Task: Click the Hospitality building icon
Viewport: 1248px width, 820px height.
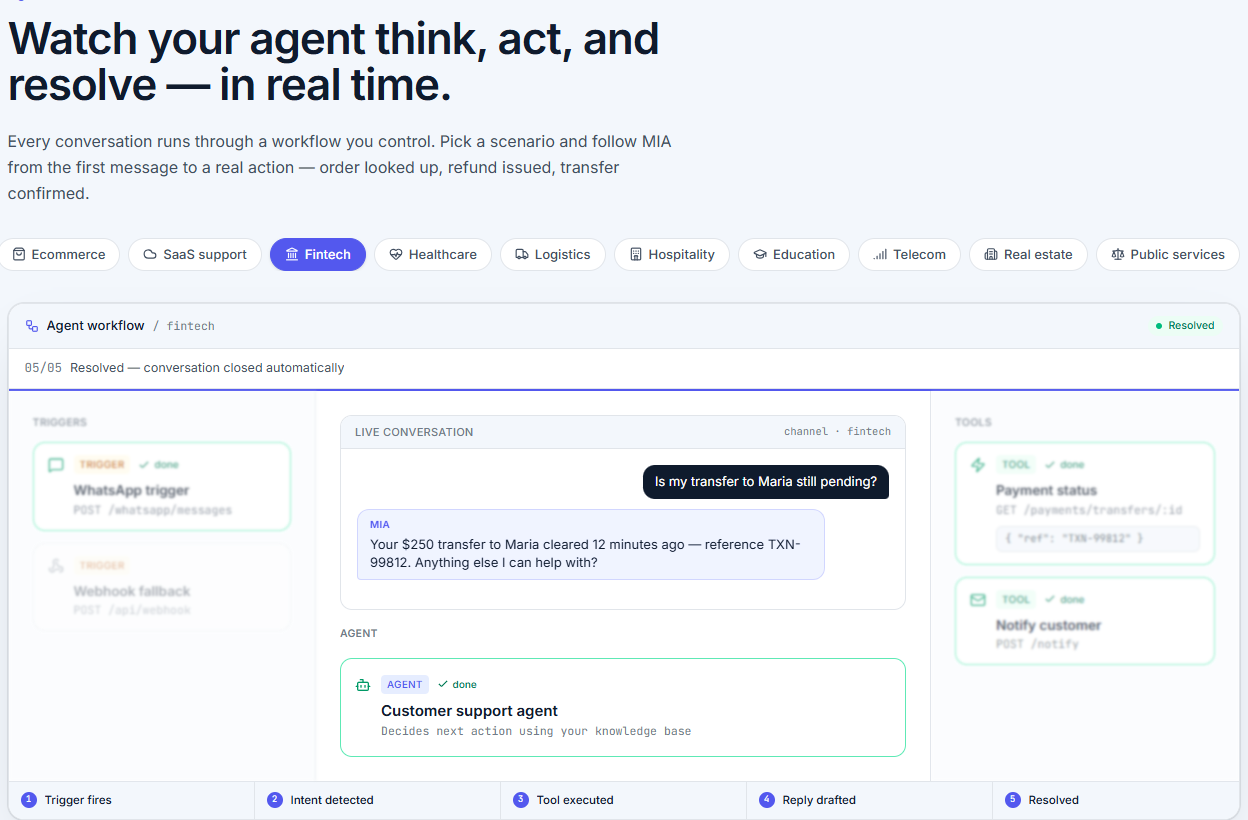Action: (636, 254)
